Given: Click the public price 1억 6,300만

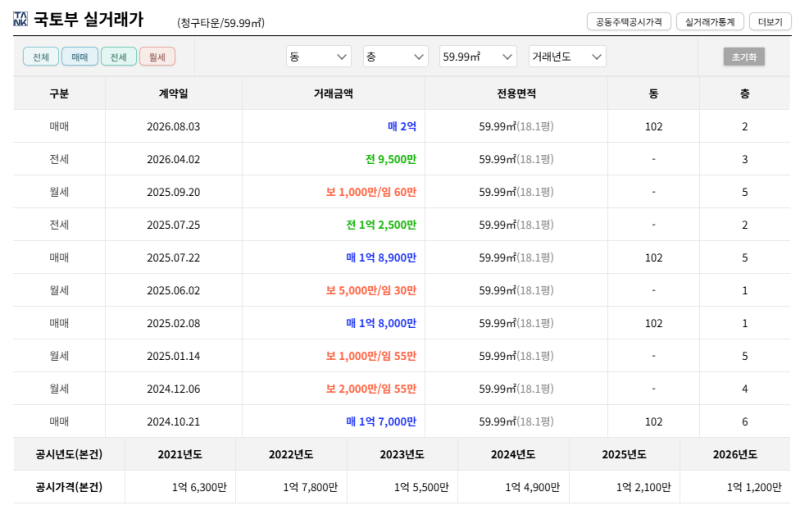Looking at the screenshot, I should (199, 488).
